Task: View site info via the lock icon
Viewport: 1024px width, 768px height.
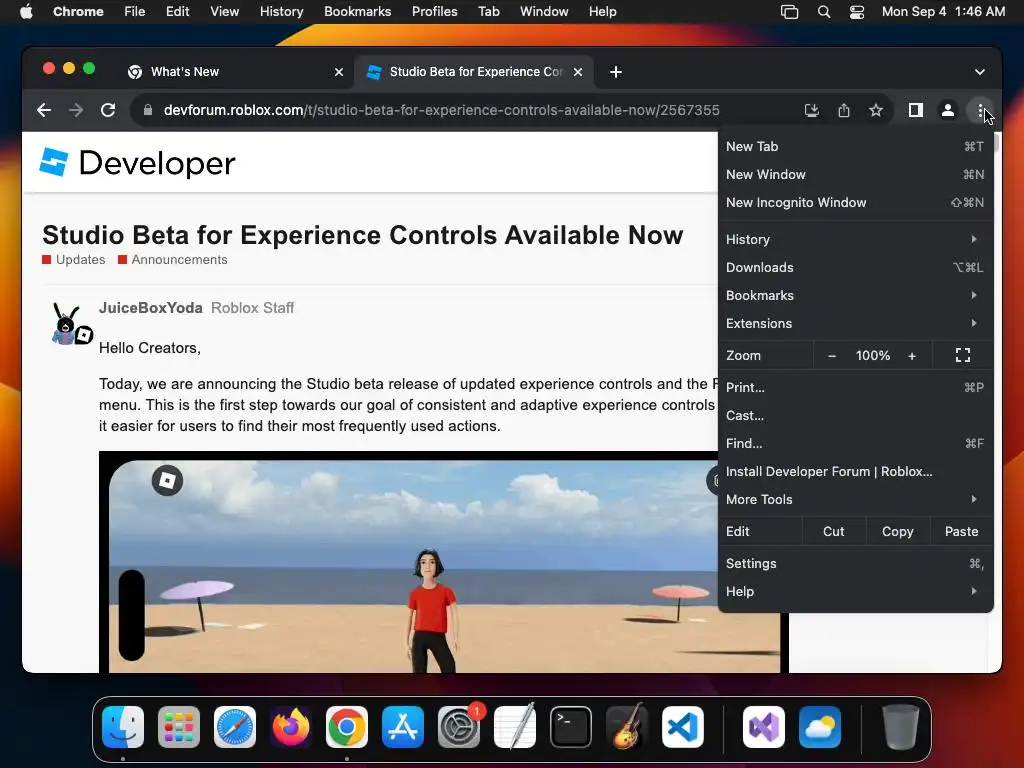Action: point(148,110)
